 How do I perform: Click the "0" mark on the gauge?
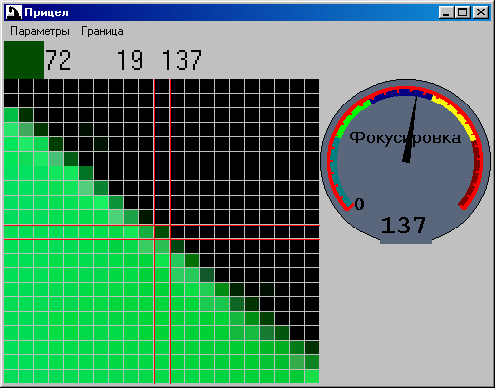[359, 204]
